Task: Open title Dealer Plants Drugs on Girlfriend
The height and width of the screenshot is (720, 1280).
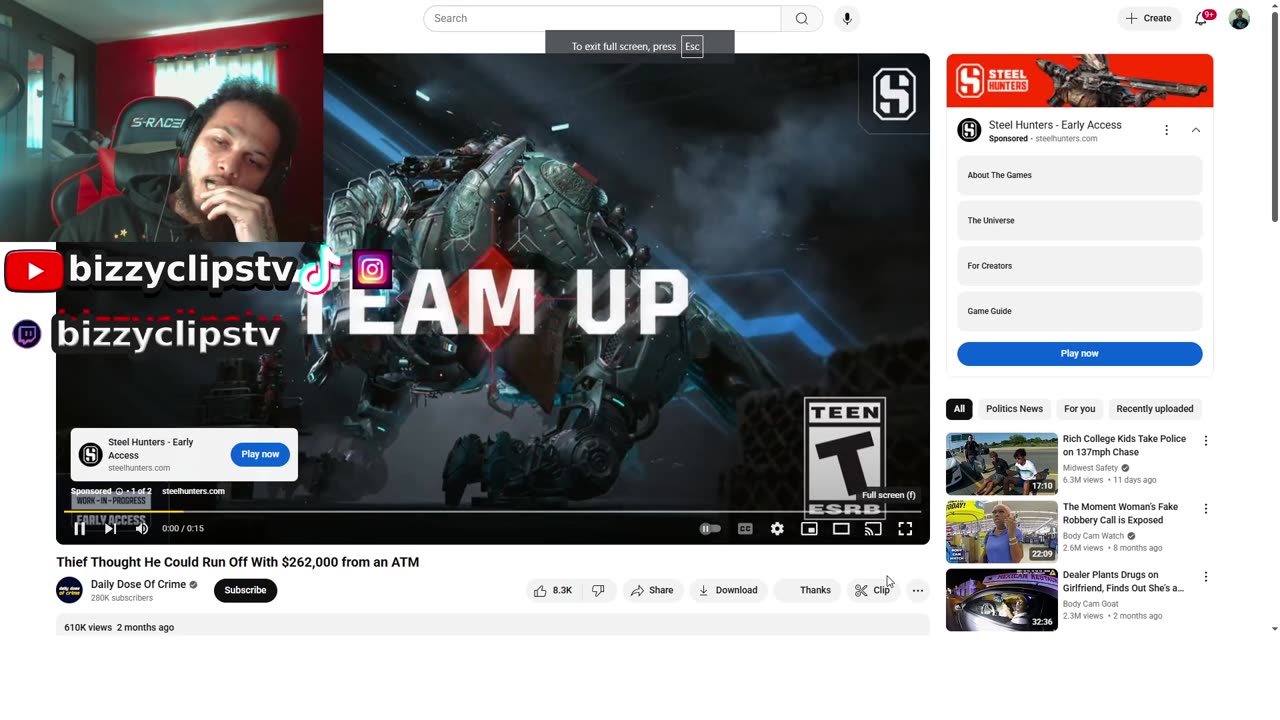Action: pos(1124,581)
